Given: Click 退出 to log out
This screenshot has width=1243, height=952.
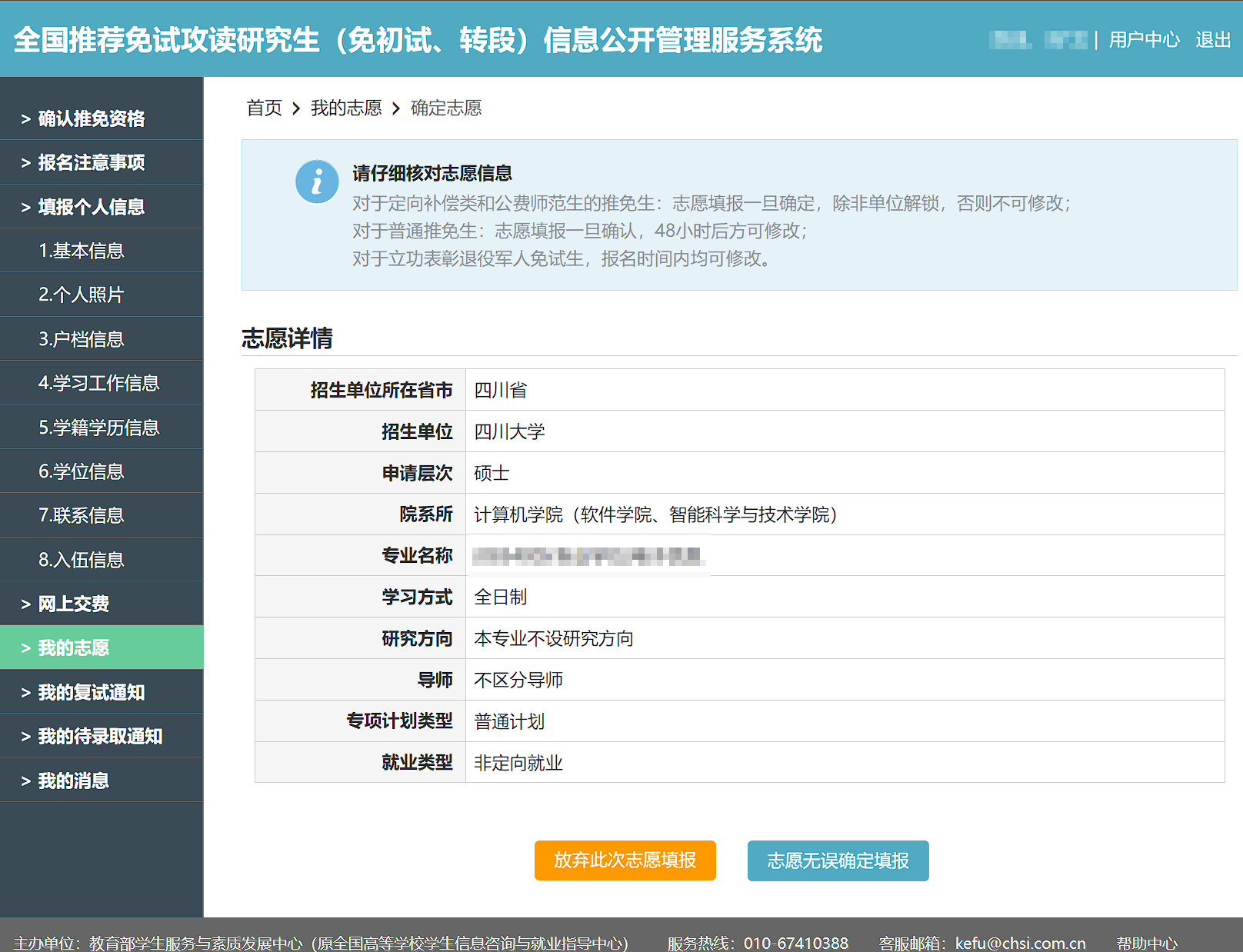Looking at the screenshot, I should pyautogui.click(x=1213, y=39).
